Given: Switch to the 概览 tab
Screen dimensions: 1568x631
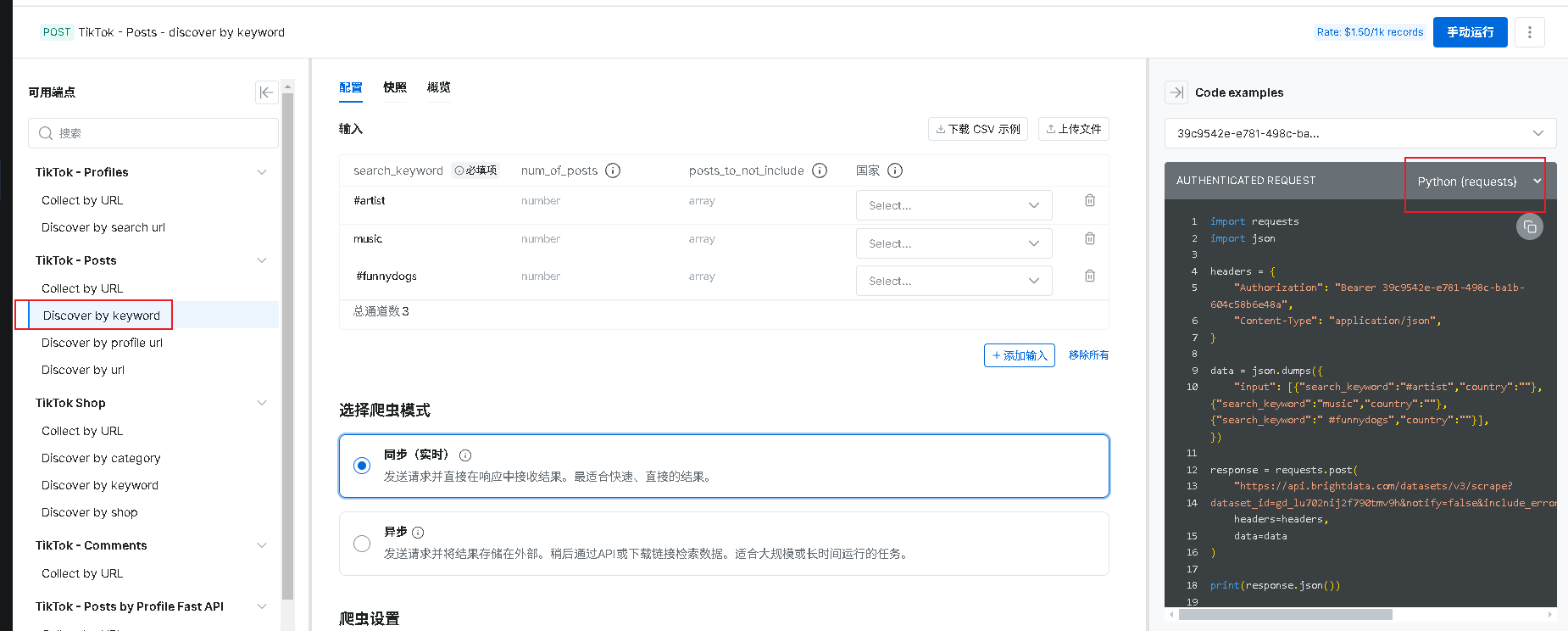Looking at the screenshot, I should tap(439, 87).
